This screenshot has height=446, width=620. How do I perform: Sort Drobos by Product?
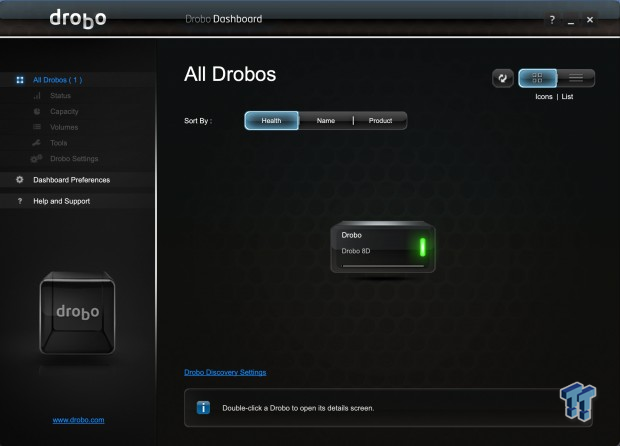pos(380,121)
